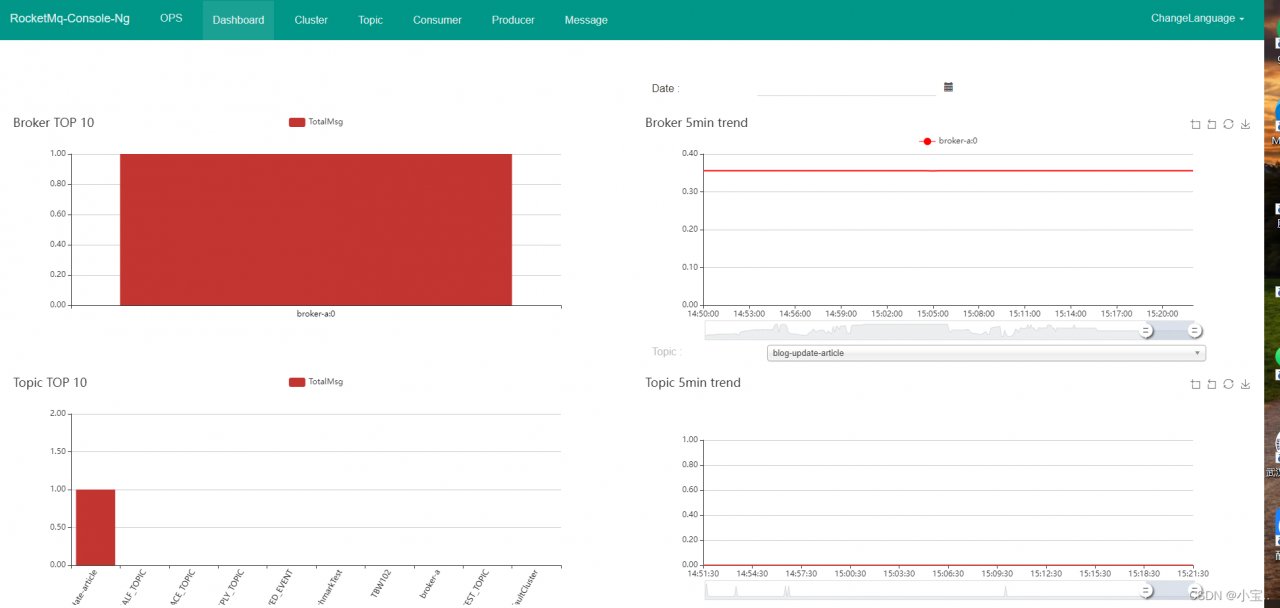
Task: Click zoom reset icon in Broker 5min trend
Action: click(x=1212, y=124)
